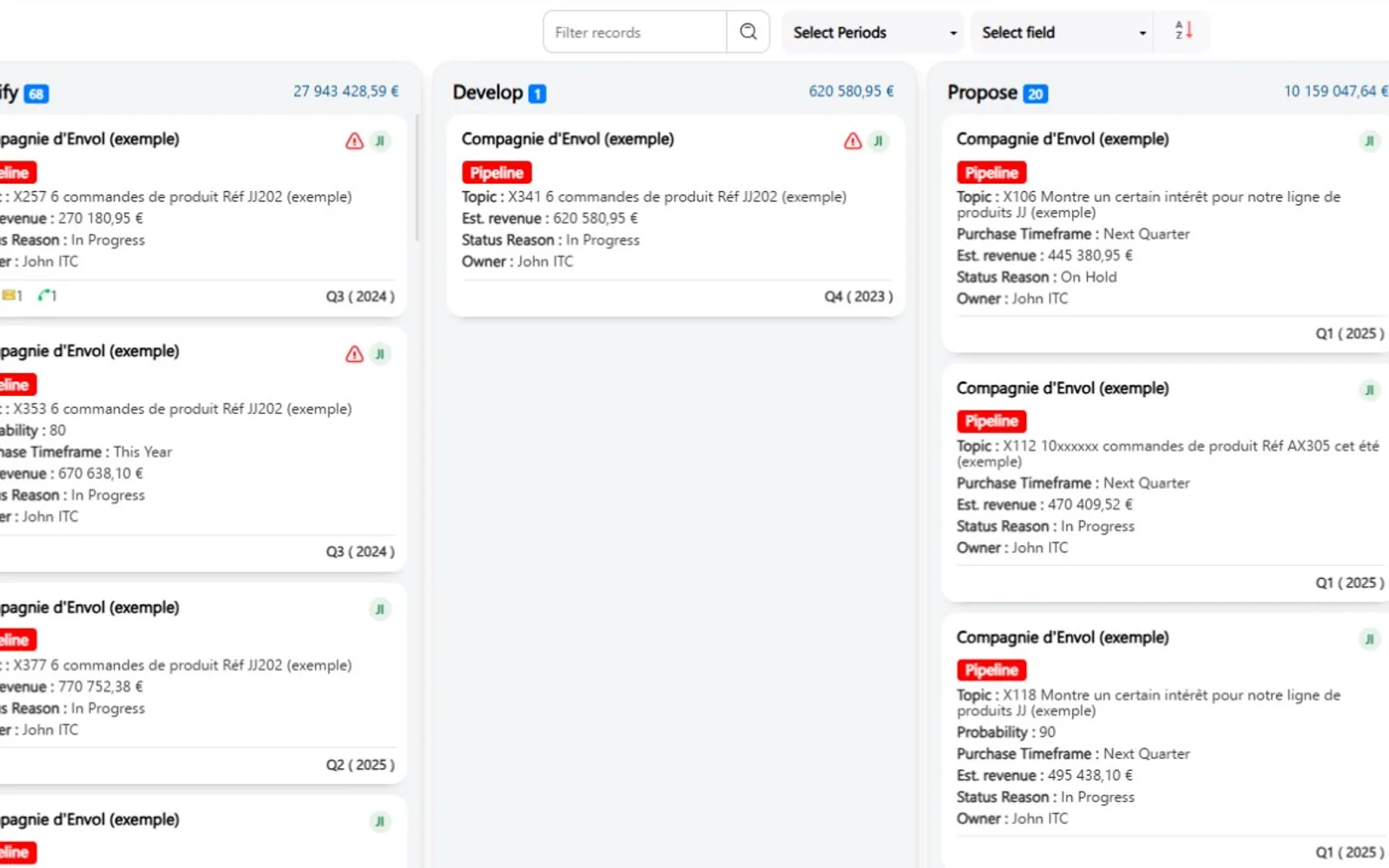Select the Develop total 620 580,95 €
Image resolution: width=1389 pixels, height=868 pixels.
click(x=852, y=91)
